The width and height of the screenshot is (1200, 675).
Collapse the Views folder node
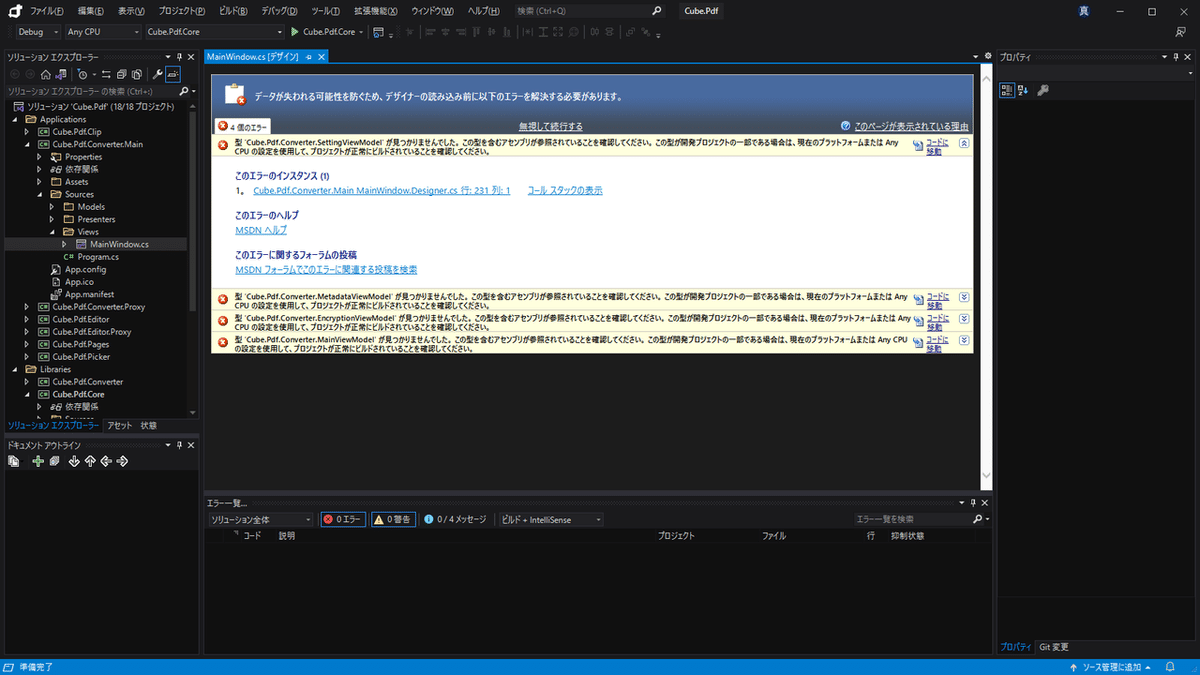[x=53, y=232]
